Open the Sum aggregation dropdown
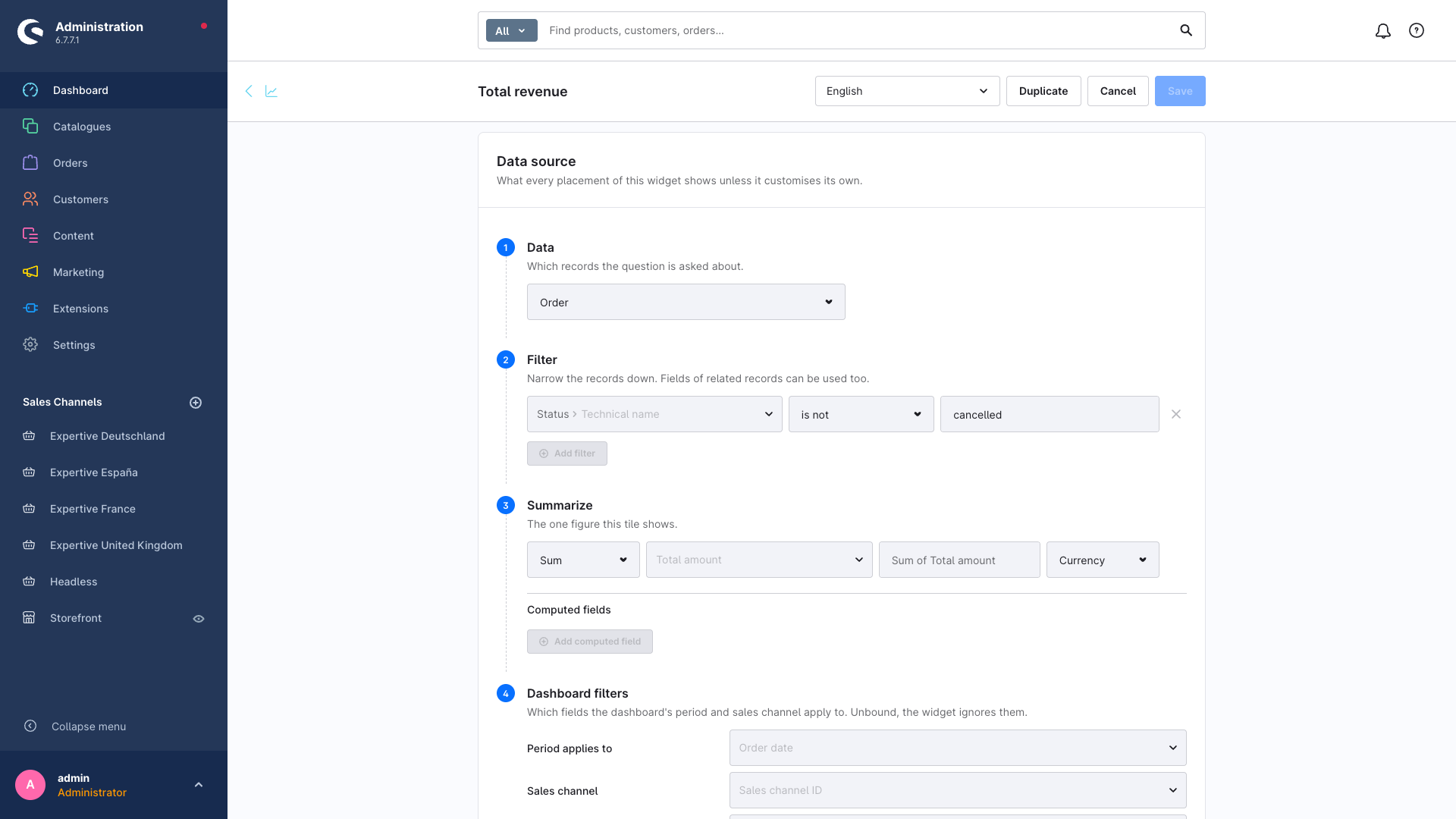 click(583, 560)
